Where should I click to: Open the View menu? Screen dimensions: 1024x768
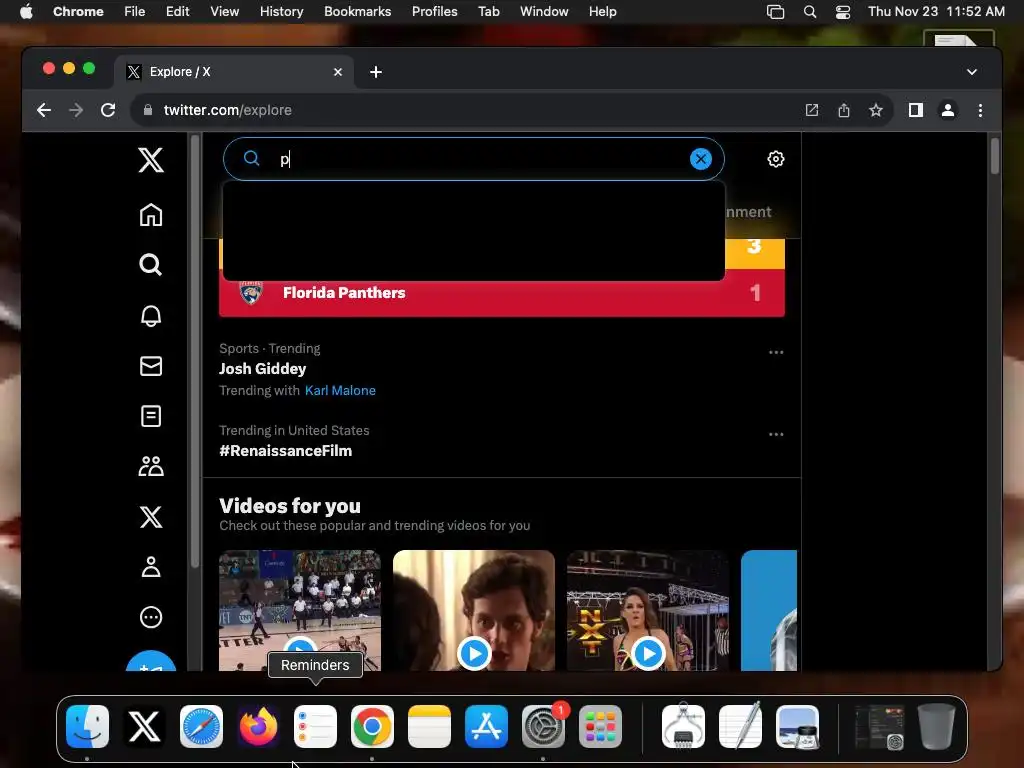point(224,12)
